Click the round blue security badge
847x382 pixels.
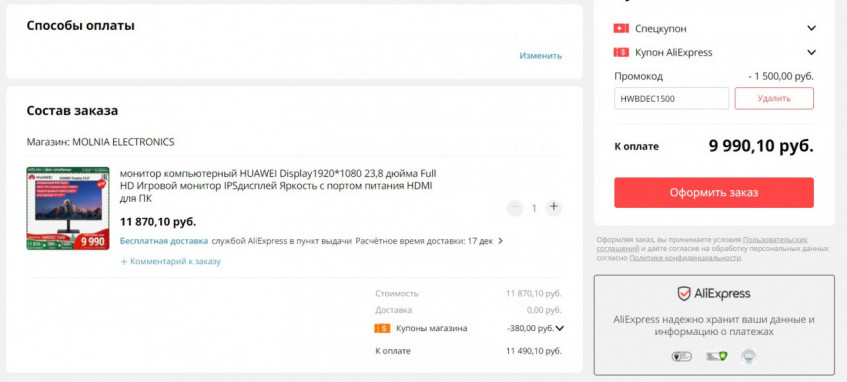pyautogui.click(x=748, y=356)
